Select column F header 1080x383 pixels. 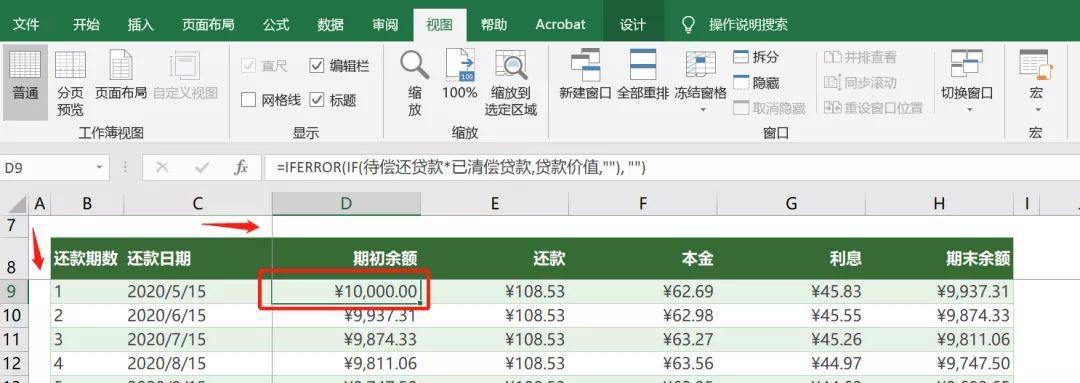pyautogui.click(x=643, y=203)
